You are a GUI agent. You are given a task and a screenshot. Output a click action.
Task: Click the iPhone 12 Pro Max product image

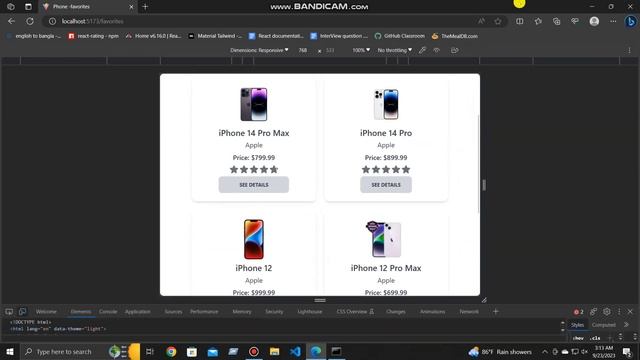(x=384, y=239)
